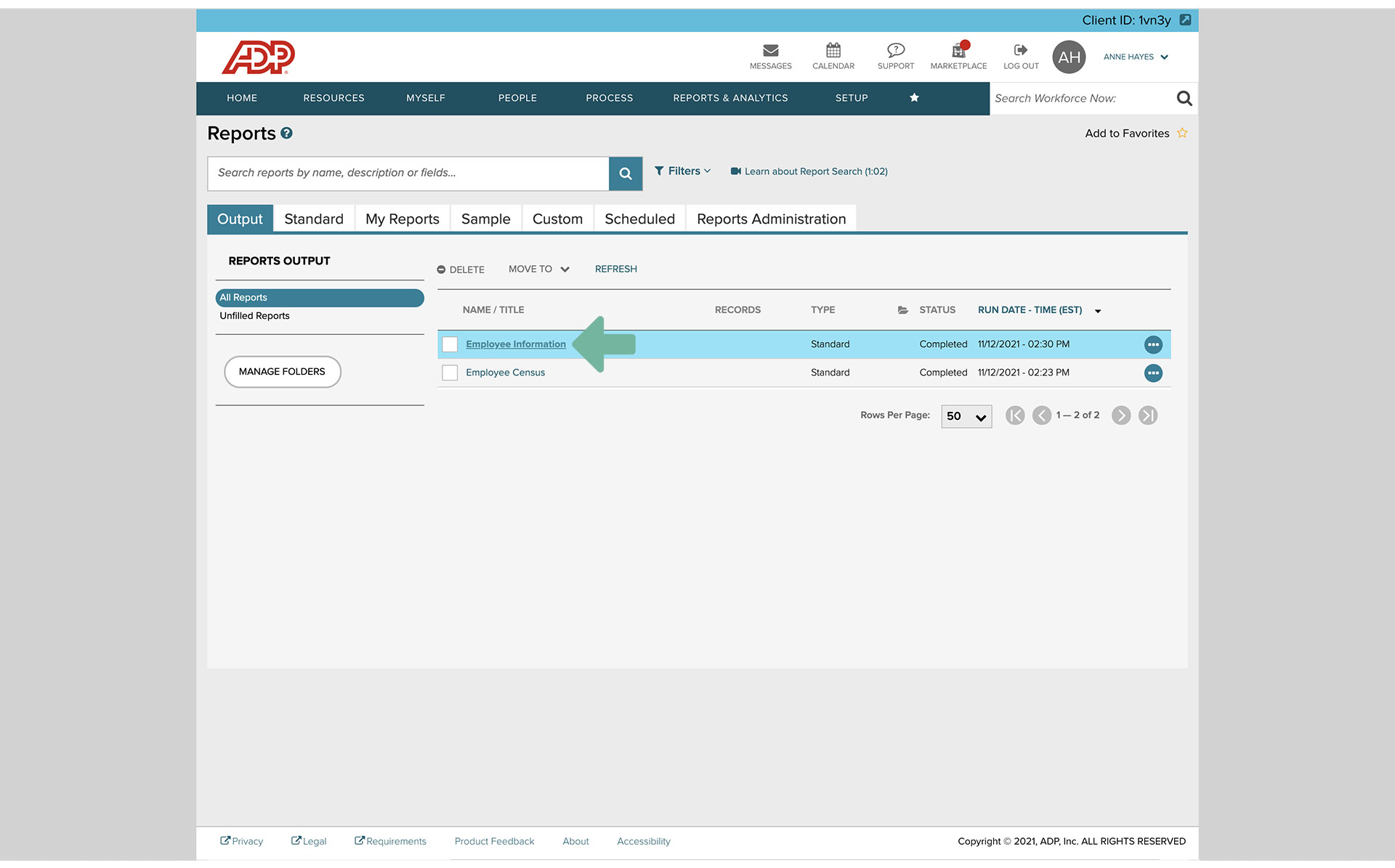This screenshot has height=868, width=1395.
Task: Click the AH user avatar
Action: pos(1069,57)
